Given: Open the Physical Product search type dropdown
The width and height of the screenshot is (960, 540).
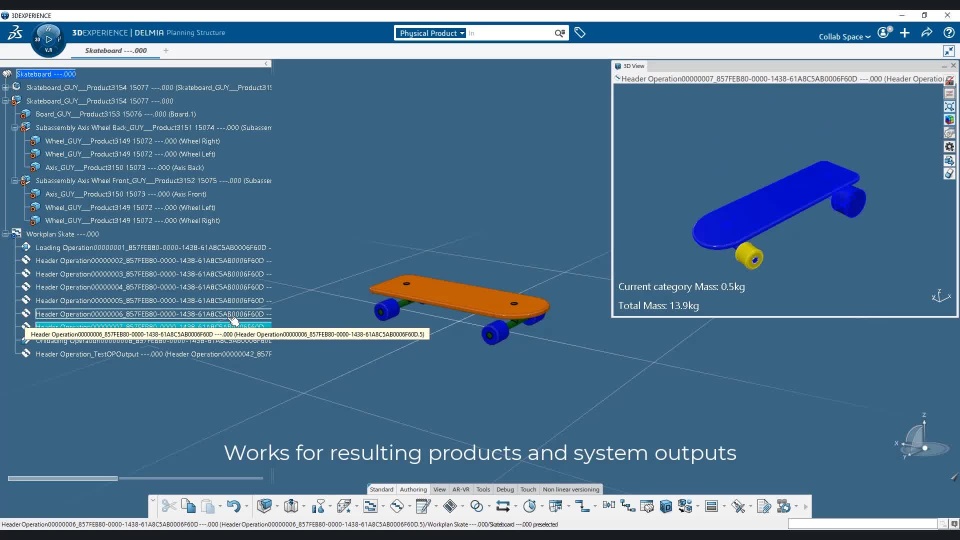Looking at the screenshot, I should coord(431,33).
